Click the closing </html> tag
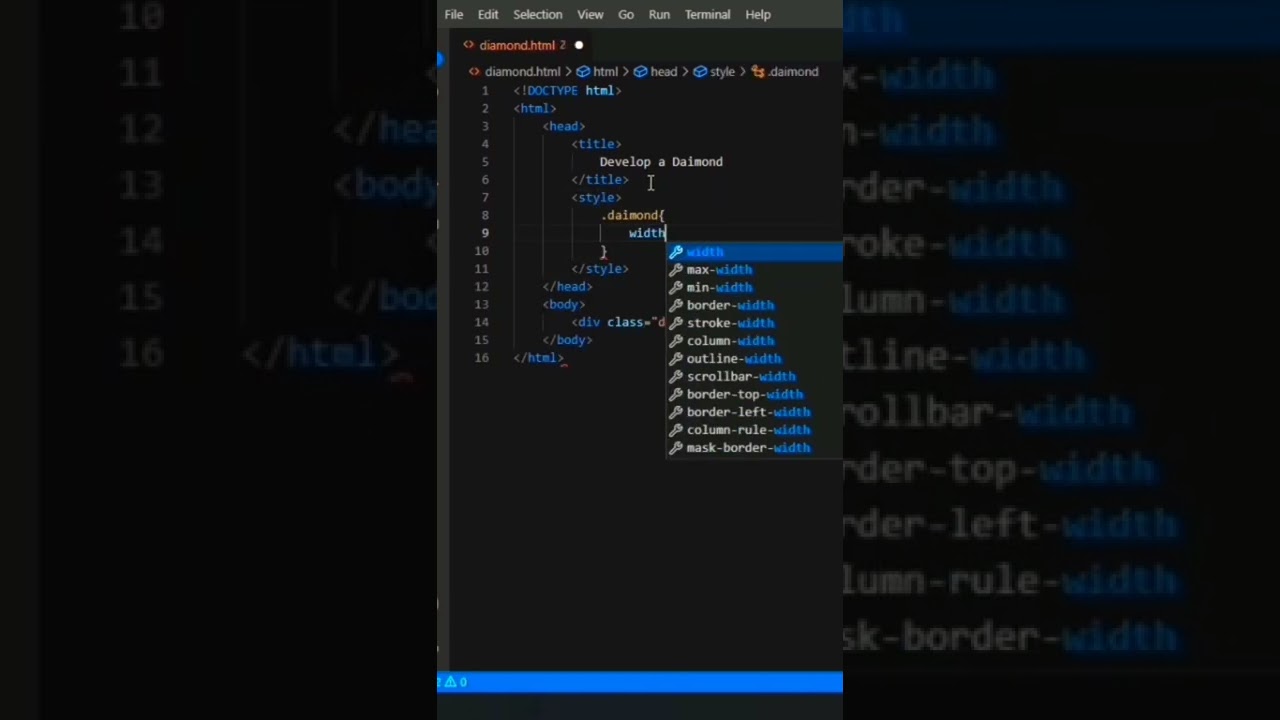This screenshot has width=1280, height=720. click(x=539, y=358)
